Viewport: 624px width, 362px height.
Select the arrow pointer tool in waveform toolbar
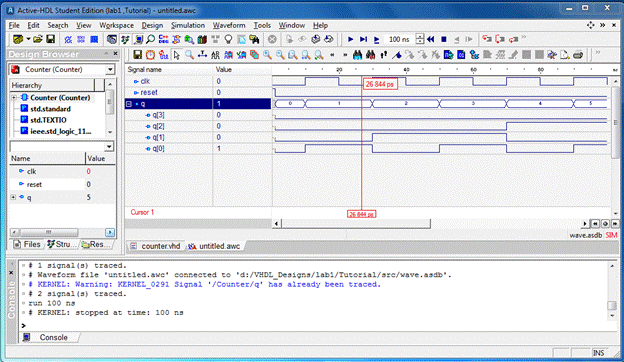[x=177, y=55]
